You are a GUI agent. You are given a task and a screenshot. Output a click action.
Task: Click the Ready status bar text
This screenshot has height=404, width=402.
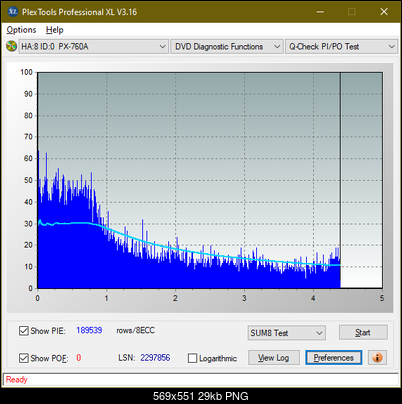[x=17, y=379]
